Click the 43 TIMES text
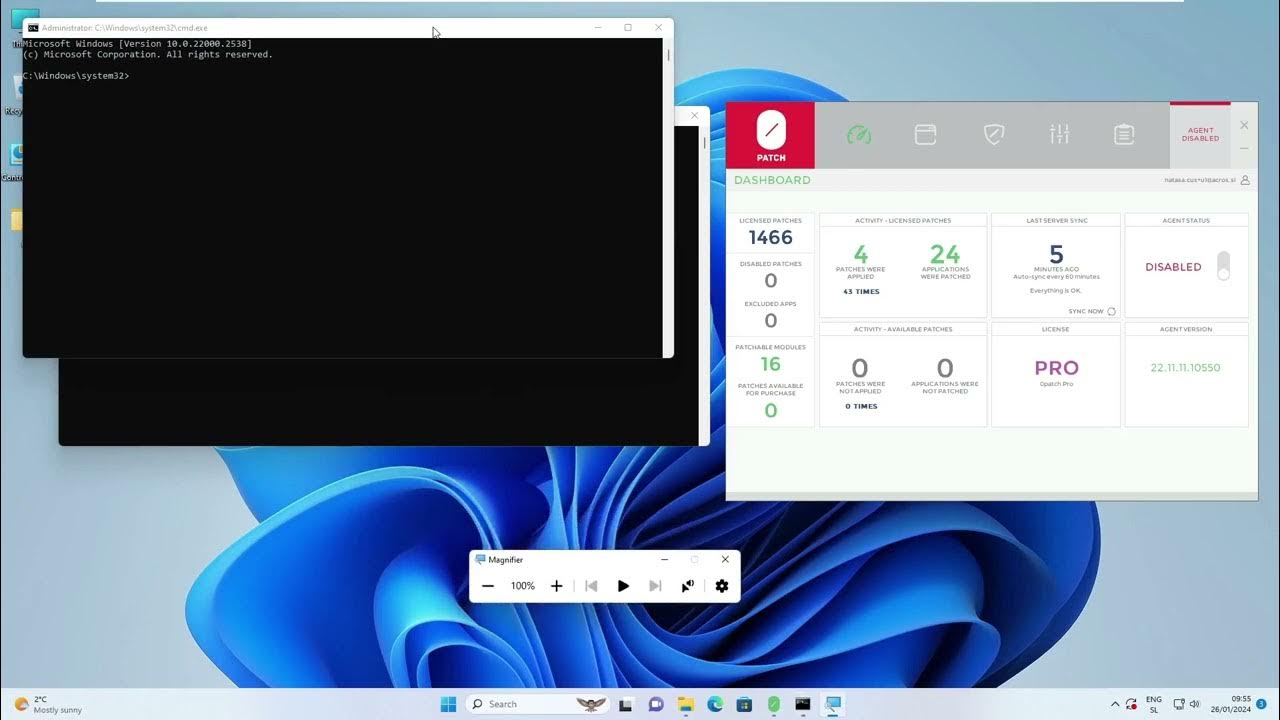This screenshot has width=1280, height=720. tap(861, 292)
